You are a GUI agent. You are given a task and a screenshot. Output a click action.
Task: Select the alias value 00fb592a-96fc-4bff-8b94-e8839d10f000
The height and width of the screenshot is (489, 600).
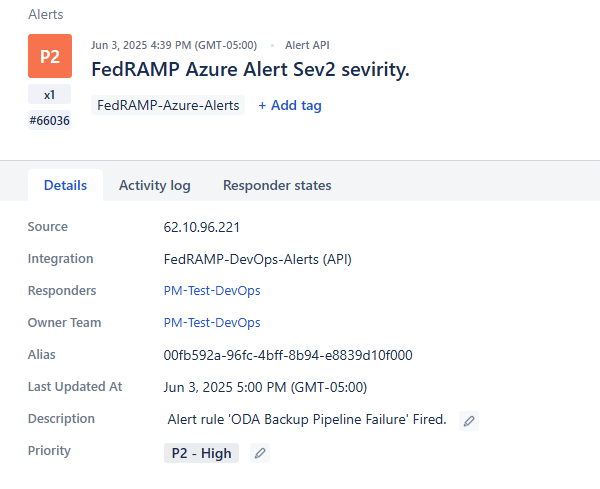pyautogui.click(x=288, y=355)
